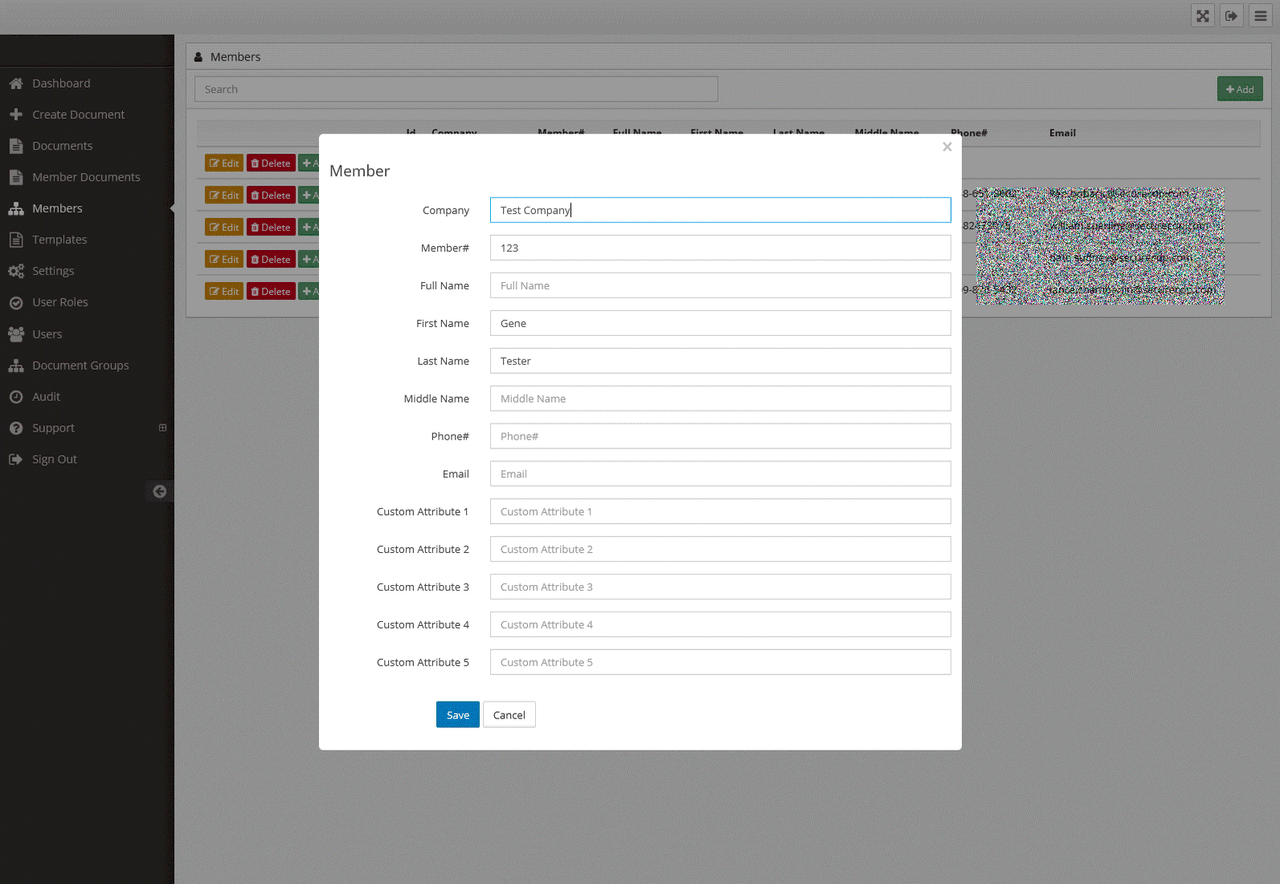Go to Templates in the sidebar
Viewport: 1280px width, 884px height.
(59, 240)
